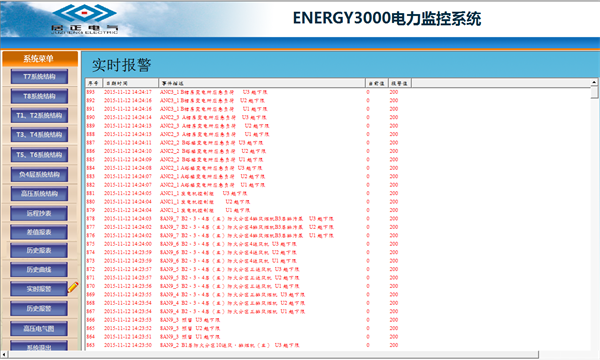The height and width of the screenshot is (360, 600).
Task: Select alarm row number 876
Action: [x=91, y=236]
